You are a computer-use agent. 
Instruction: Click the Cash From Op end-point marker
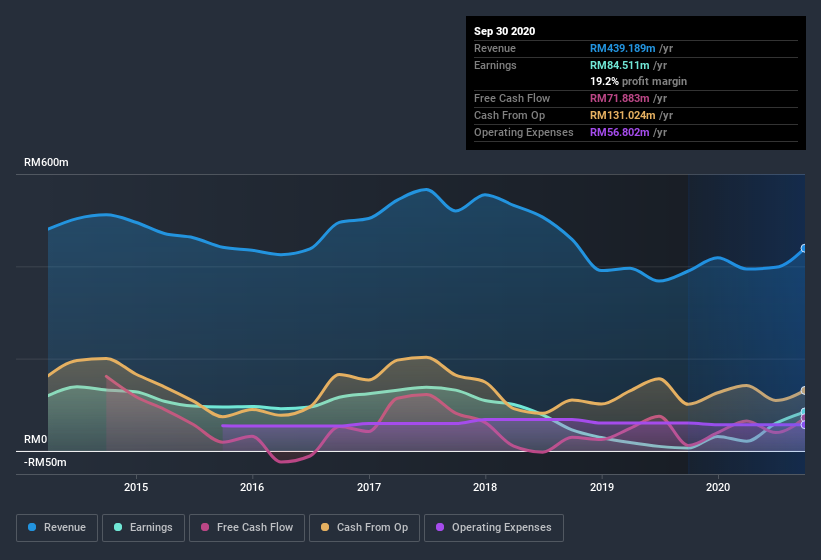(804, 390)
